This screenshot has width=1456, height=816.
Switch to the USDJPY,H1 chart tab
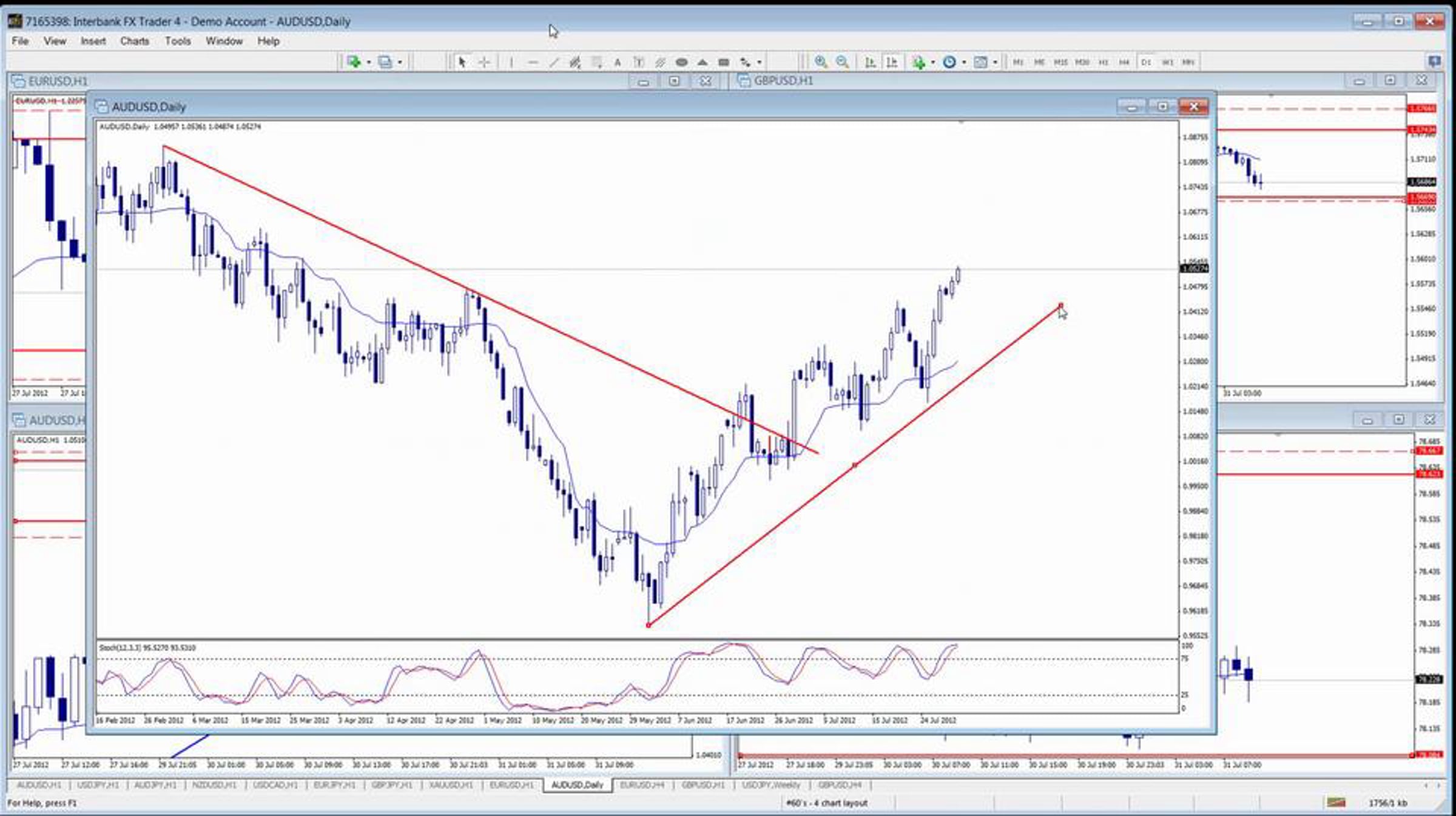point(98,785)
